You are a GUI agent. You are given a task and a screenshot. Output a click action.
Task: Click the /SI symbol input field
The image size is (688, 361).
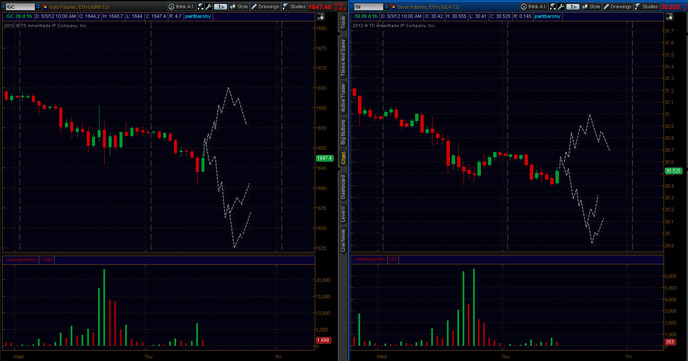click(x=369, y=7)
